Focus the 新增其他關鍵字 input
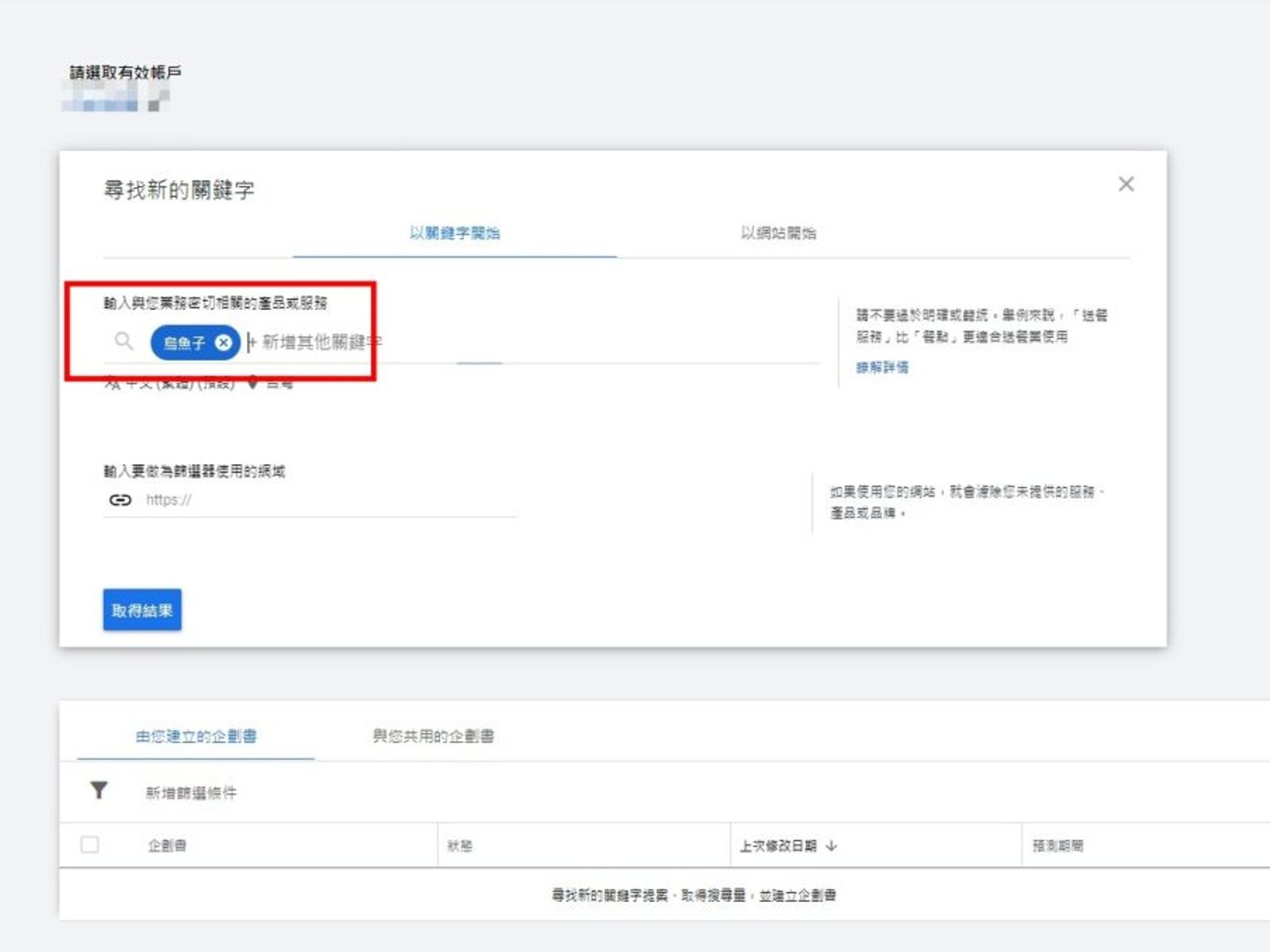Viewport: 1270px width, 952px height. 321,342
